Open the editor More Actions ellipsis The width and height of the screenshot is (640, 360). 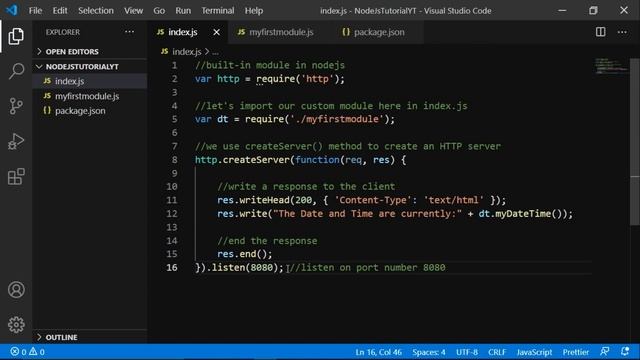622,32
